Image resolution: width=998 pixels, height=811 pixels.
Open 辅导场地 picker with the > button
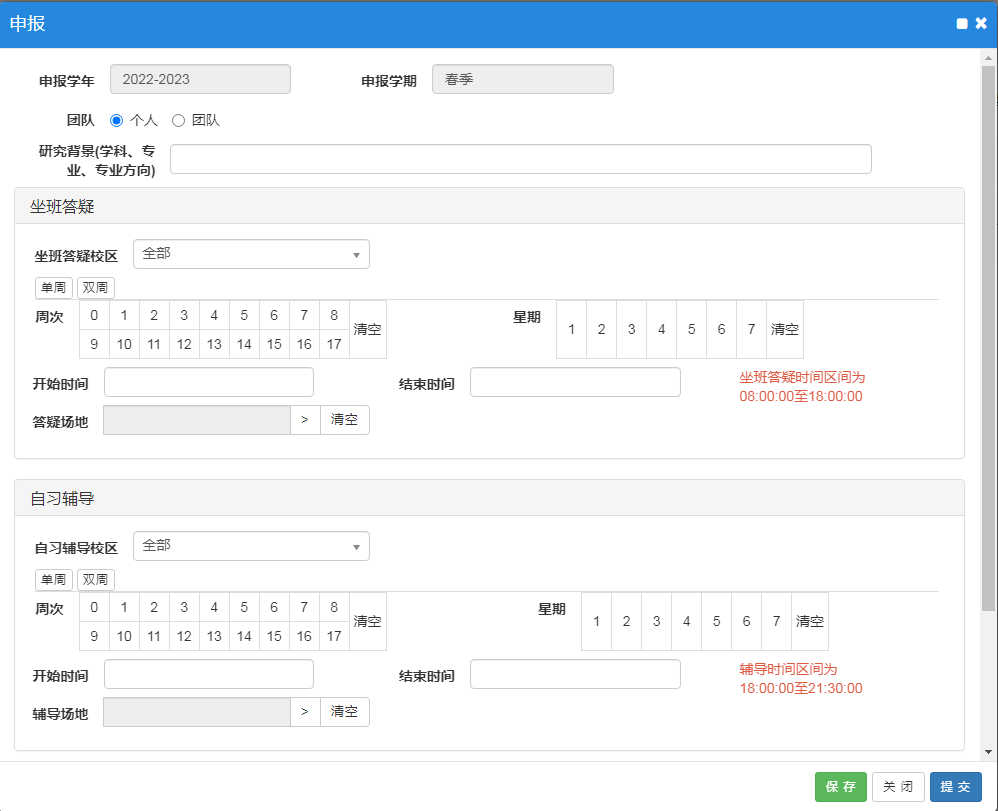(305, 712)
